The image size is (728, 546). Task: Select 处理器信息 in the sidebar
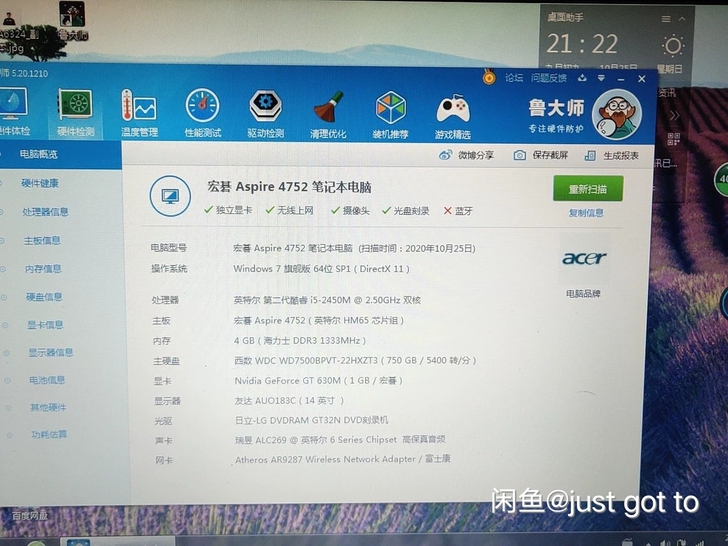tap(46, 212)
